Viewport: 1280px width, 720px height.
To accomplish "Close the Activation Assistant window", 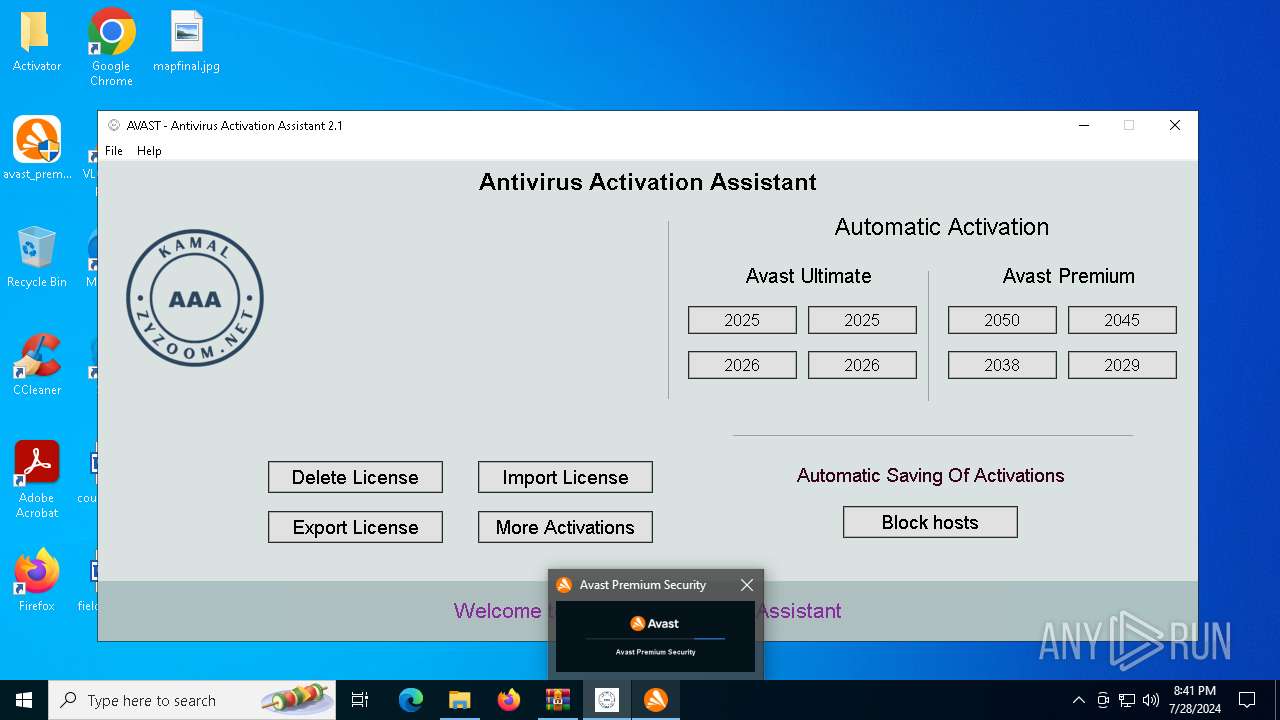I will pyautogui.click(x=1175, y=125).
